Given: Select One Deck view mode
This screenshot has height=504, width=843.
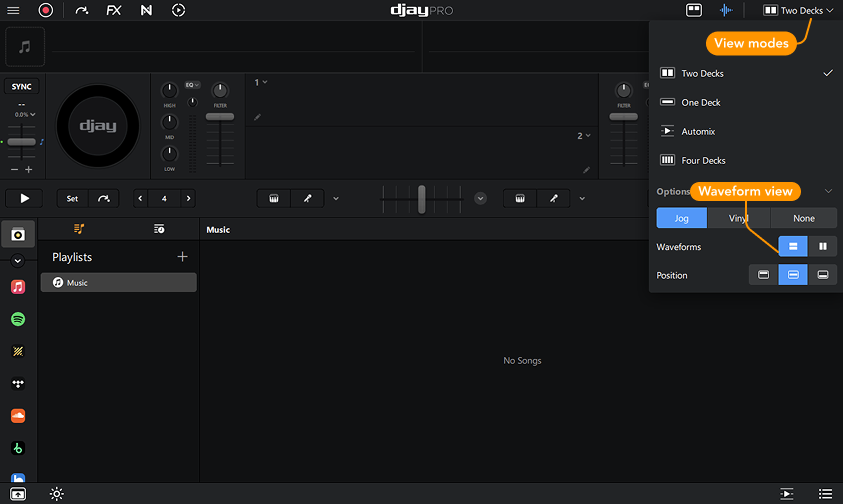Looking at the screenshot, I should (x=746, y=102).
